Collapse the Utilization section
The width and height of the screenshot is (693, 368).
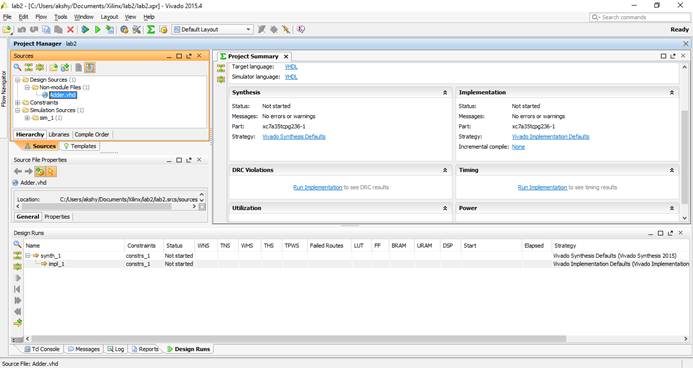click(x=445, y=209)
